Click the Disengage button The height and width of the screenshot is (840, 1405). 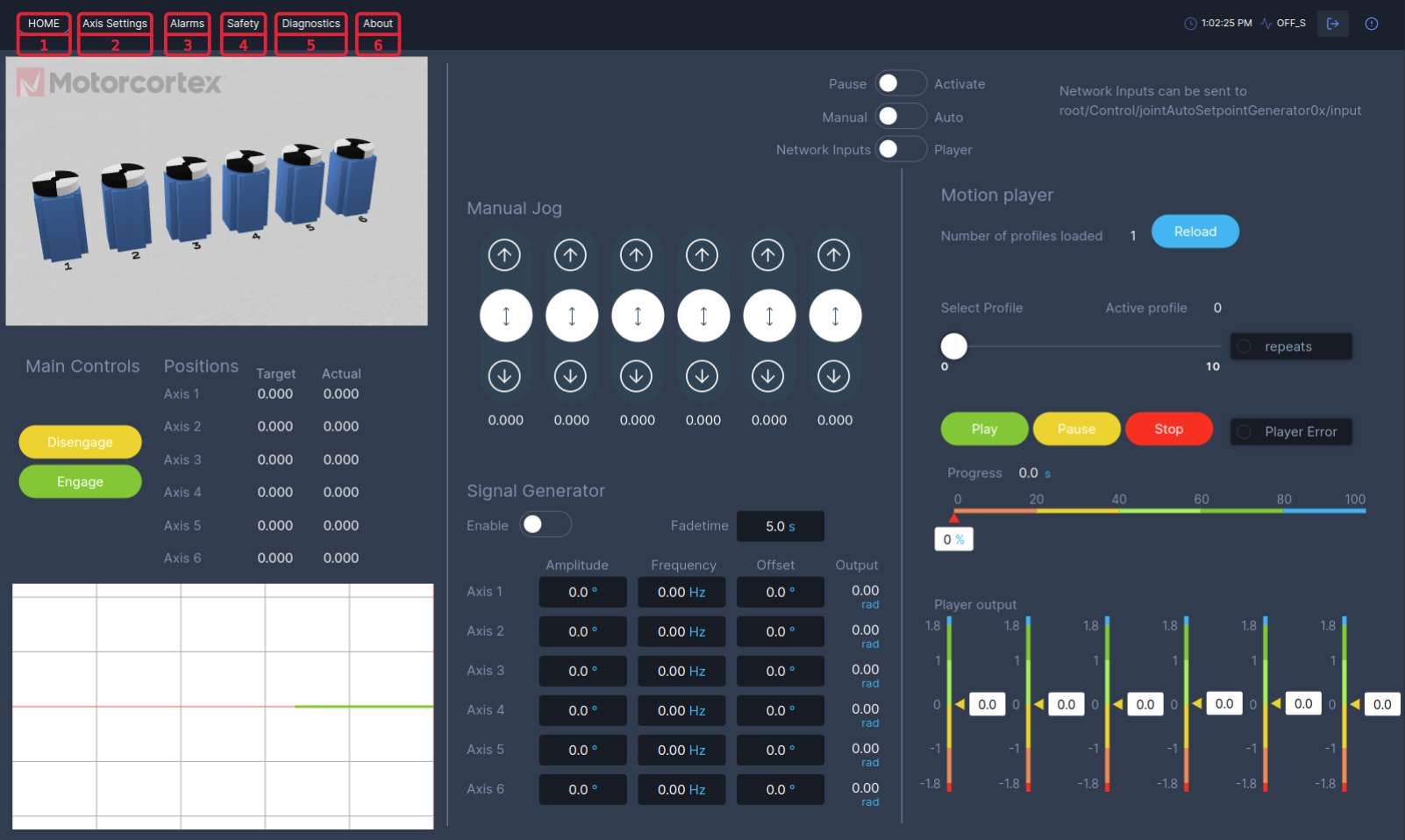(x=80, y=442)
